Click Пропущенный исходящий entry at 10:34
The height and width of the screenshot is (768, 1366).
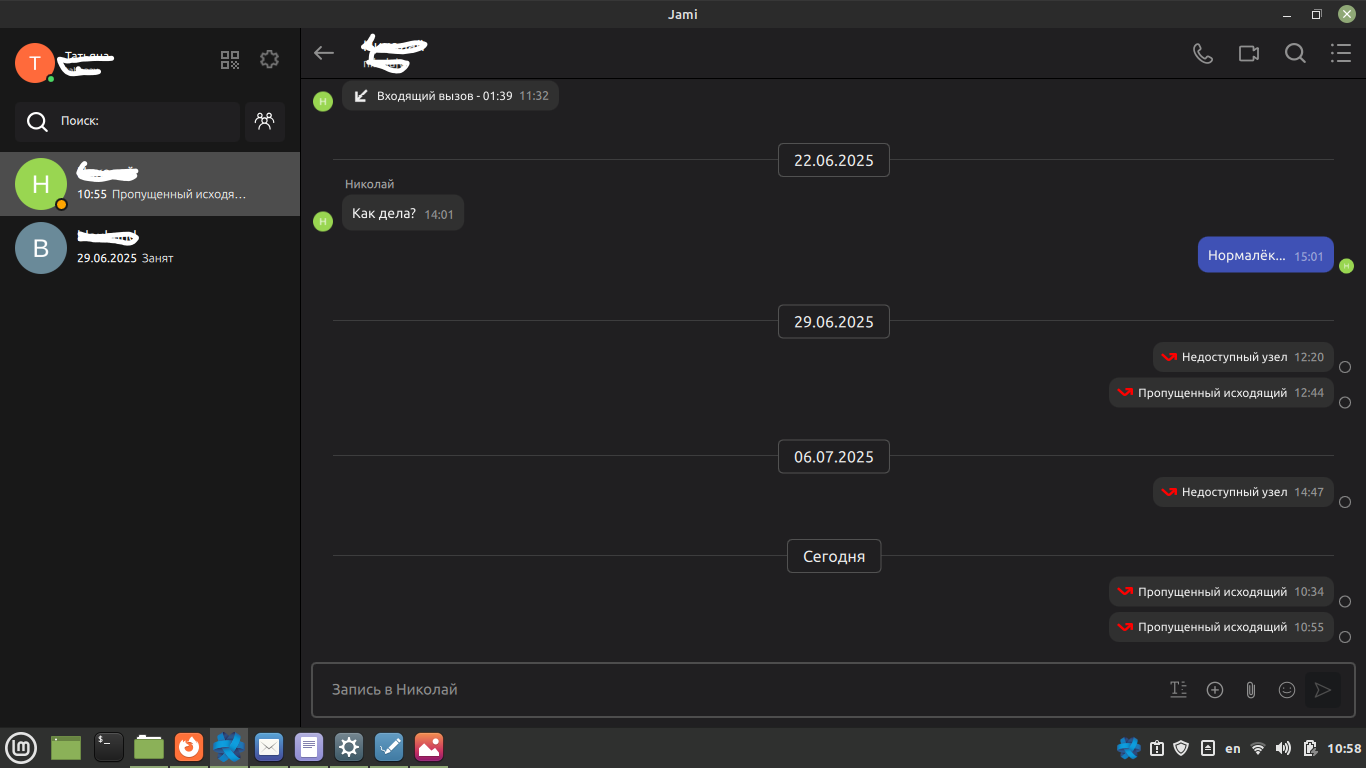coord(1221,592)
